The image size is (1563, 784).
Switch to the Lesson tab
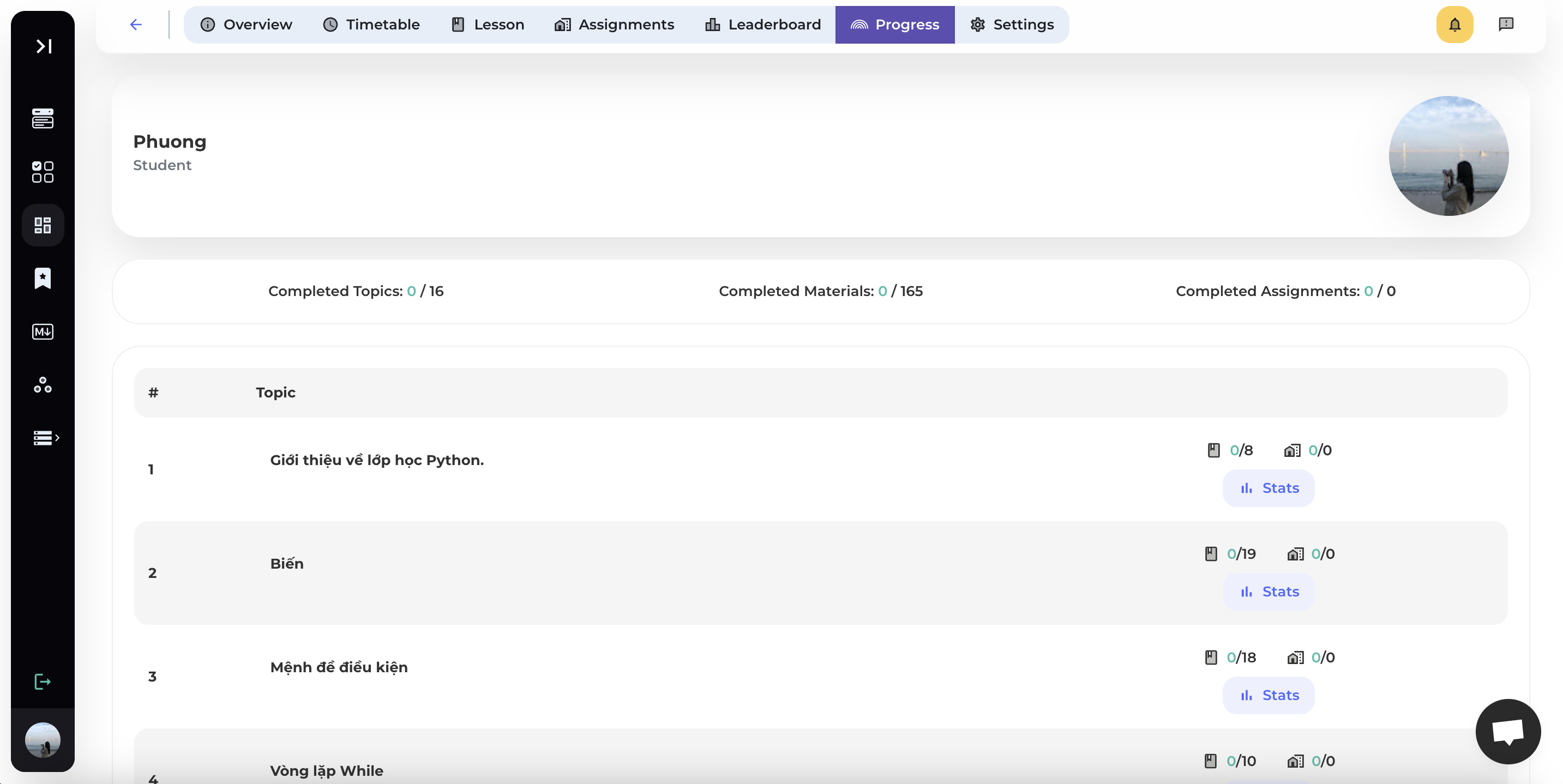click(487, 25)
